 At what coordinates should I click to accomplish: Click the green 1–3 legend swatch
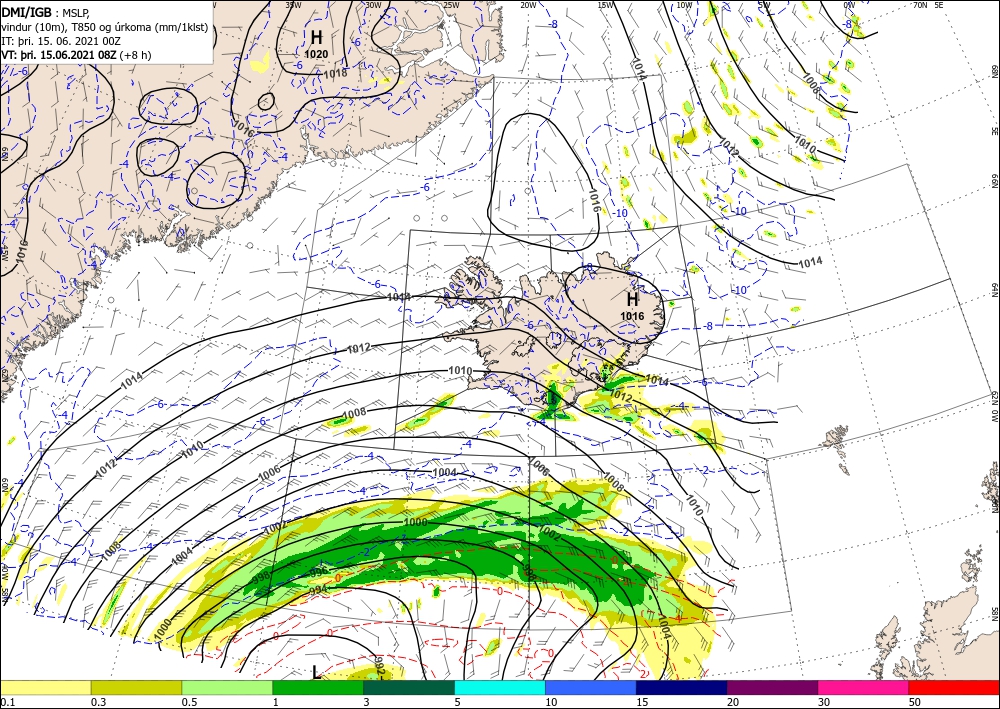(x=318, y=687)
